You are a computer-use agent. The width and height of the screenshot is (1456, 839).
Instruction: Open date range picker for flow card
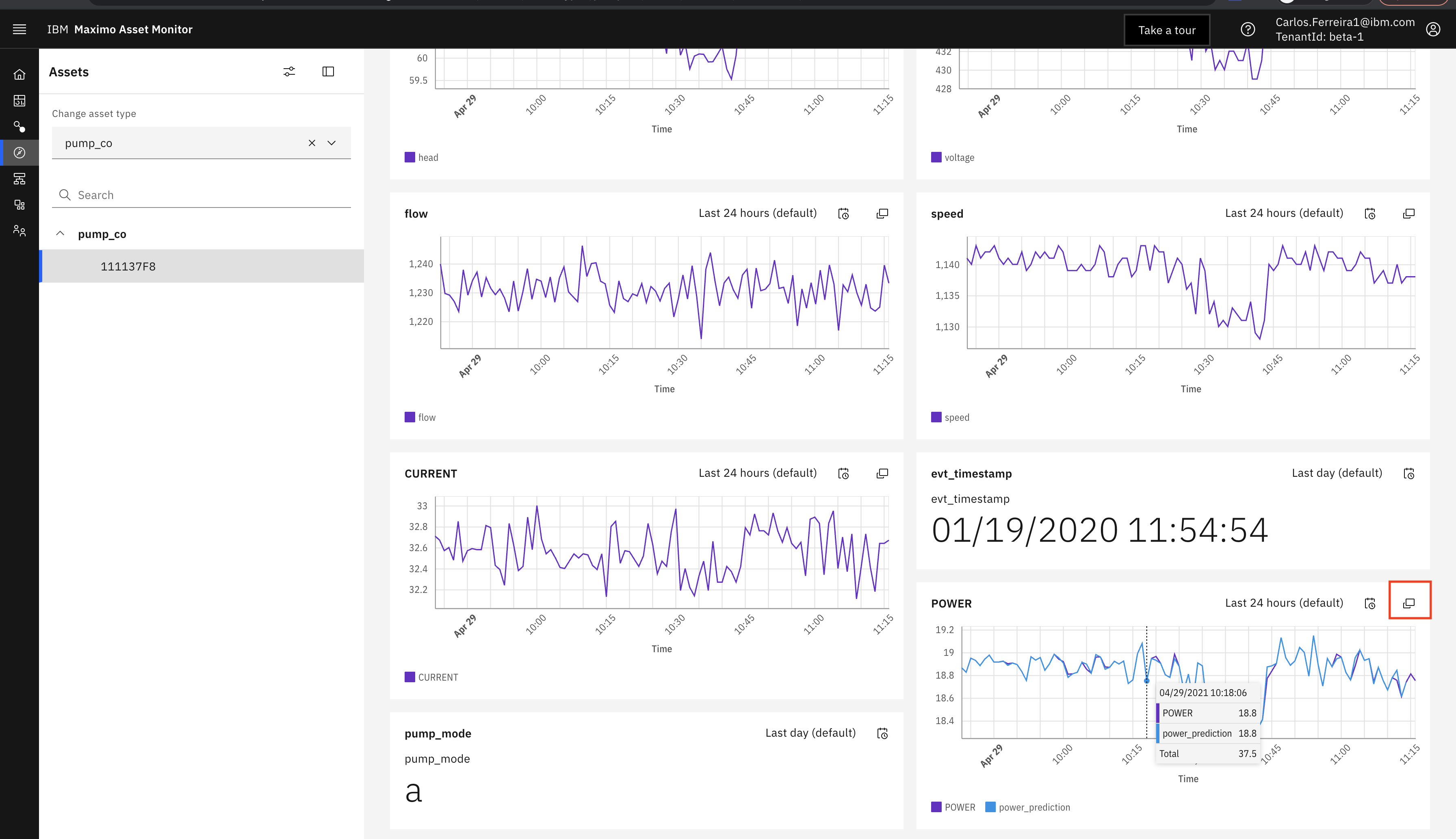click(x=844, y=214)
